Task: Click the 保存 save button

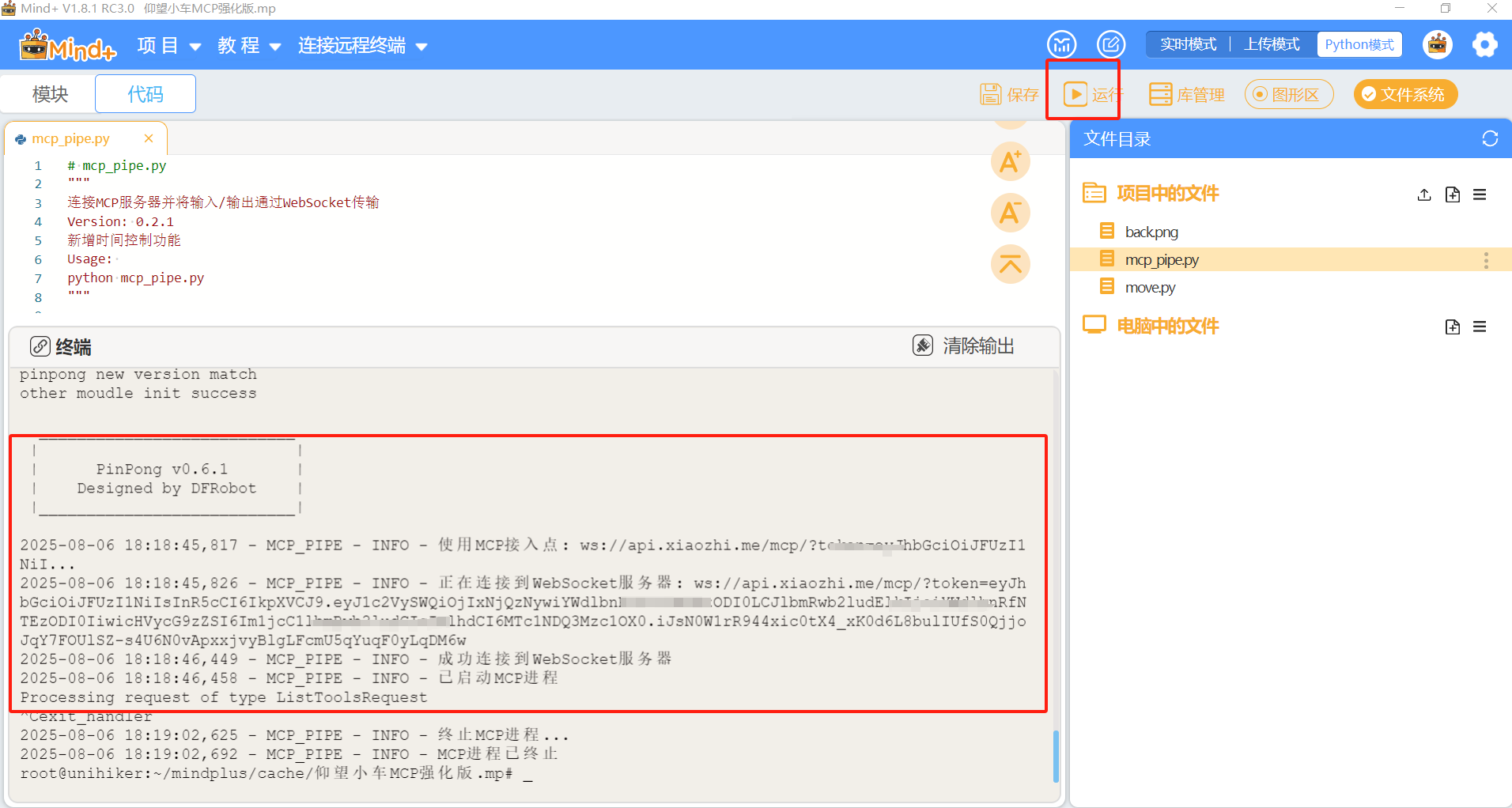Action: tap(1009, 95)
